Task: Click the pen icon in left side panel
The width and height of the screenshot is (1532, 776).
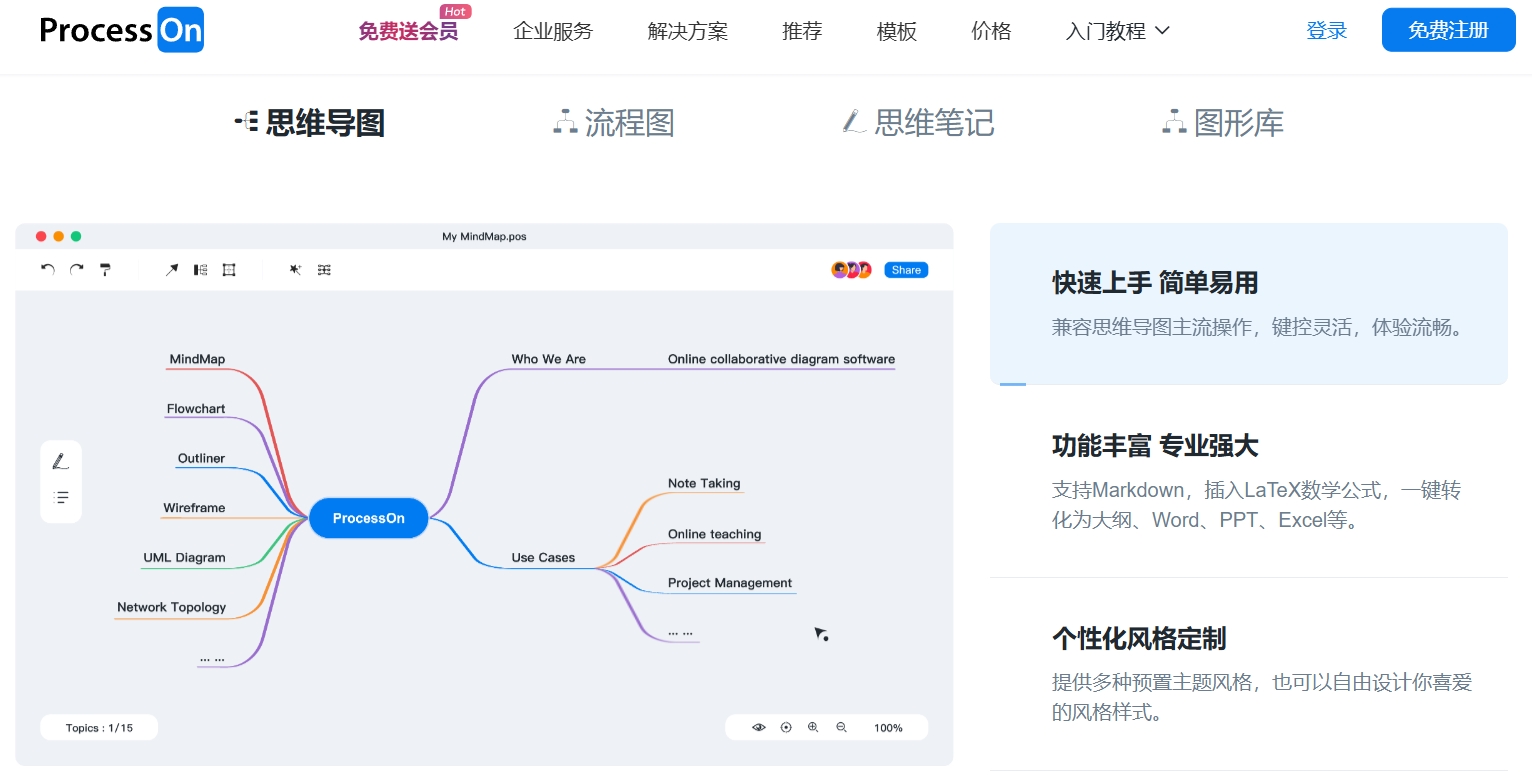Action: click(x=61, y=461)
